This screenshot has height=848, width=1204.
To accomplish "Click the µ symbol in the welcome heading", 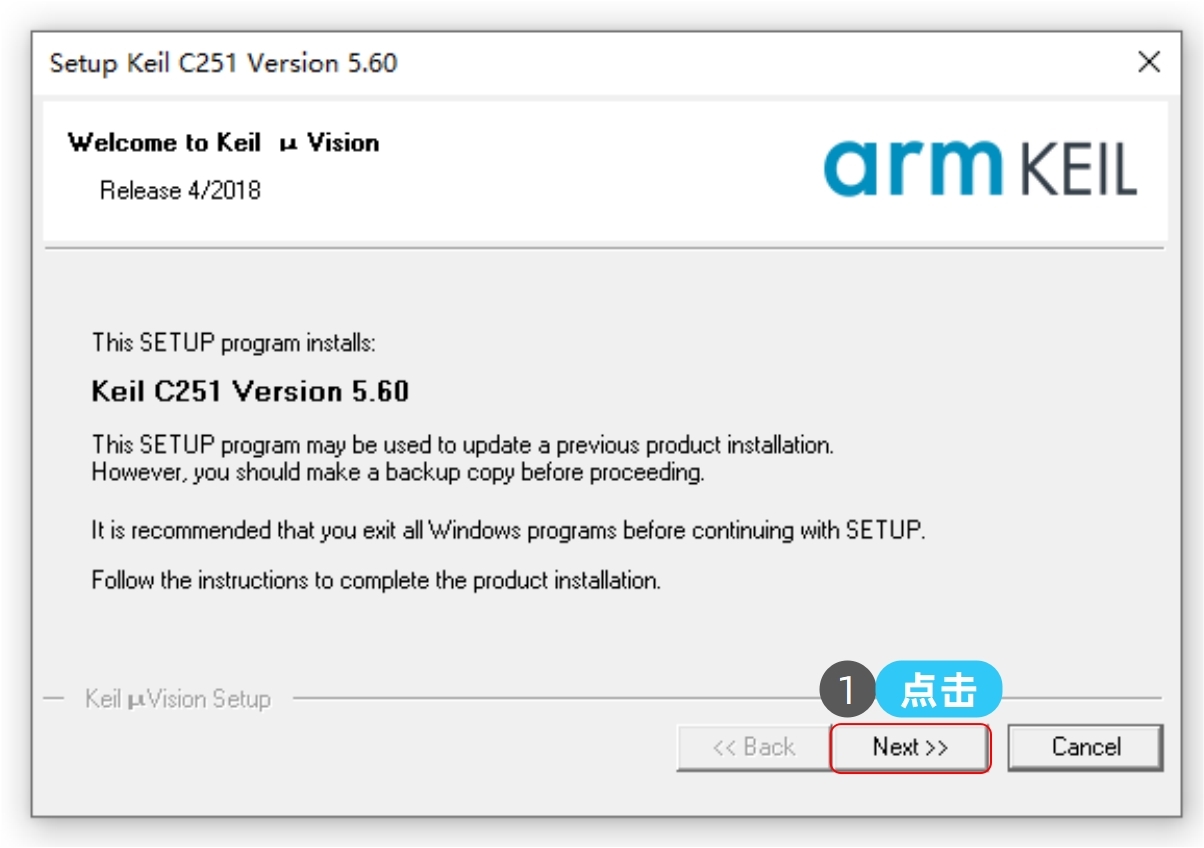I will click(289, 144).
